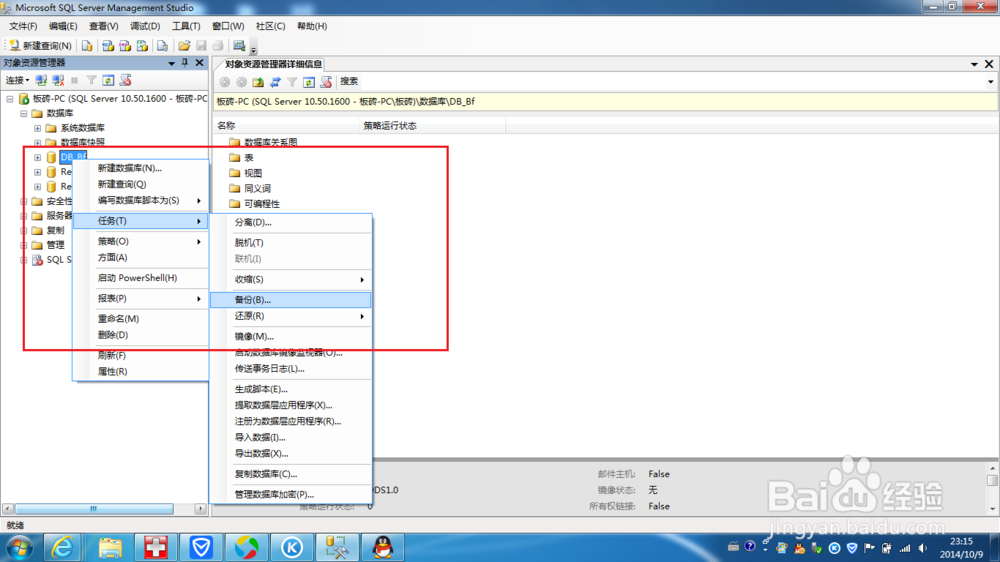
Task: Choose 脱机(T) in the tasks submenu
Action: pyautogui.click(x=291, y=243)
